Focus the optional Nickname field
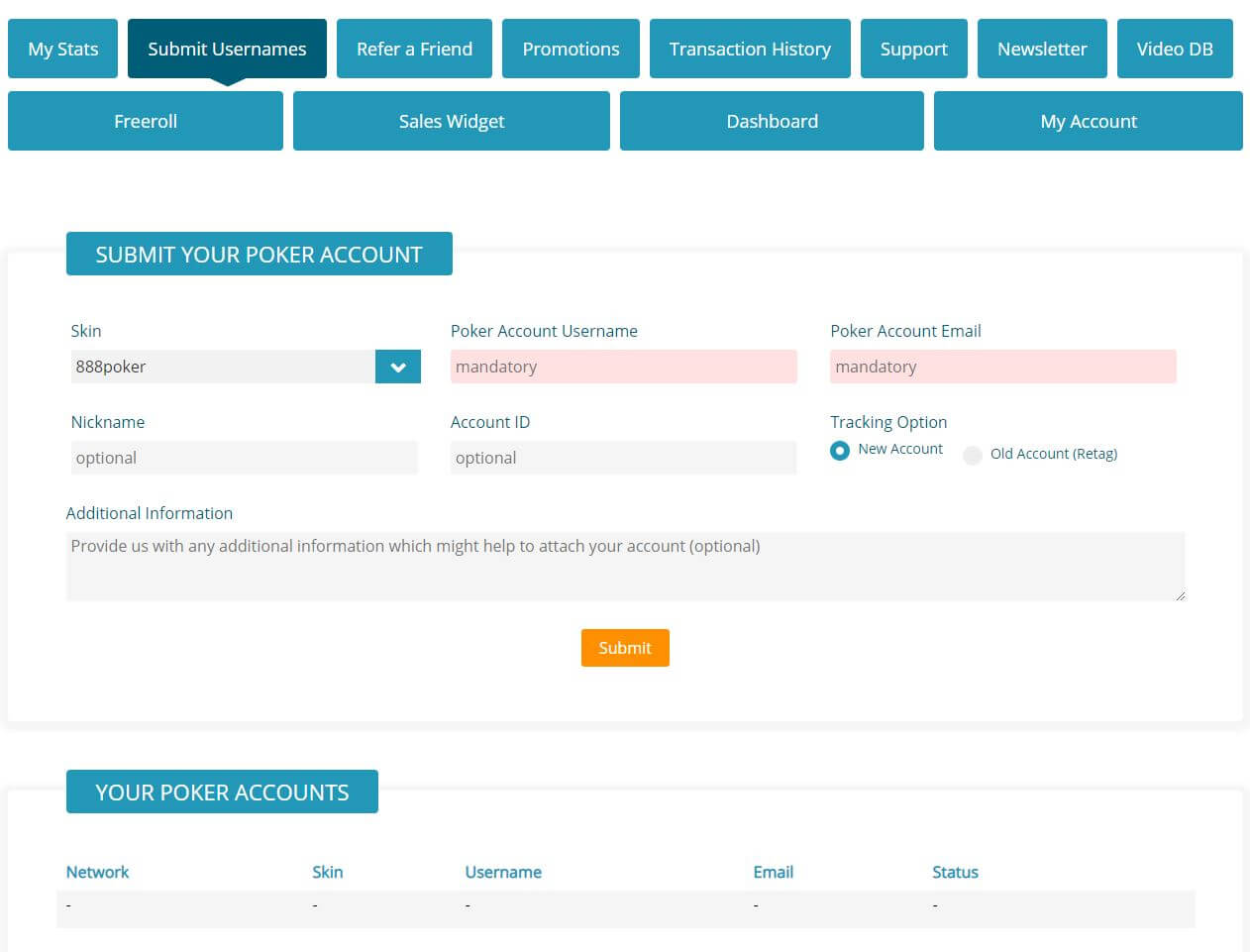The image size is (1250, 952). click(x=244, y=458)
